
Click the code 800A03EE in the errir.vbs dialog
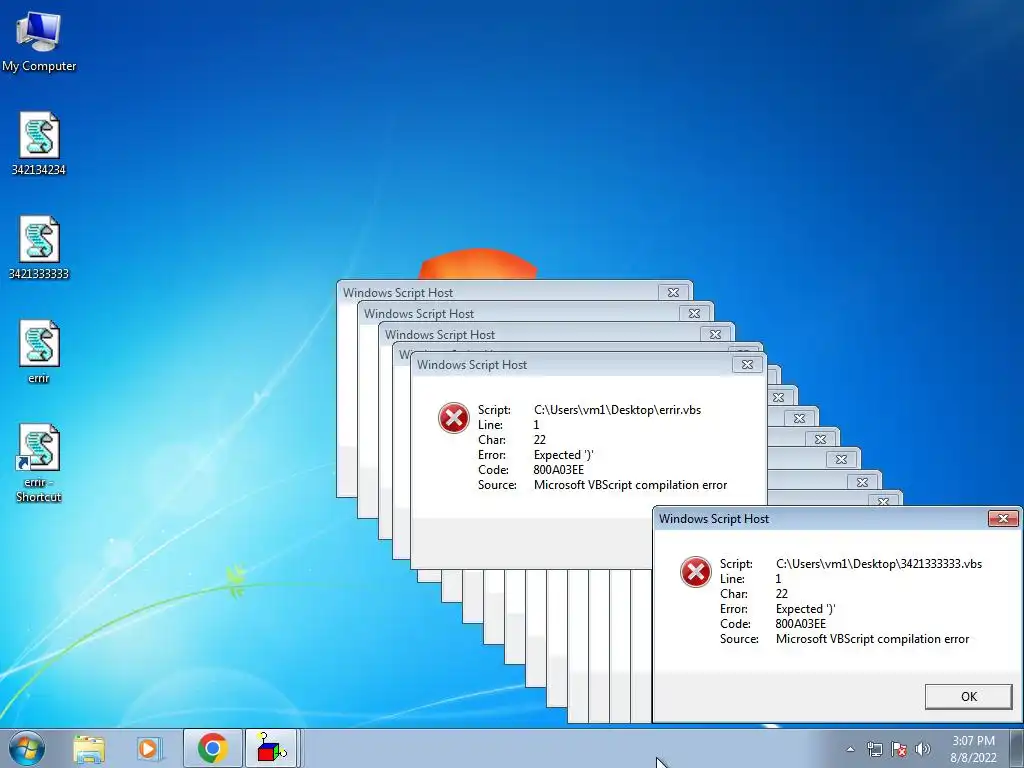pos(558,470)
